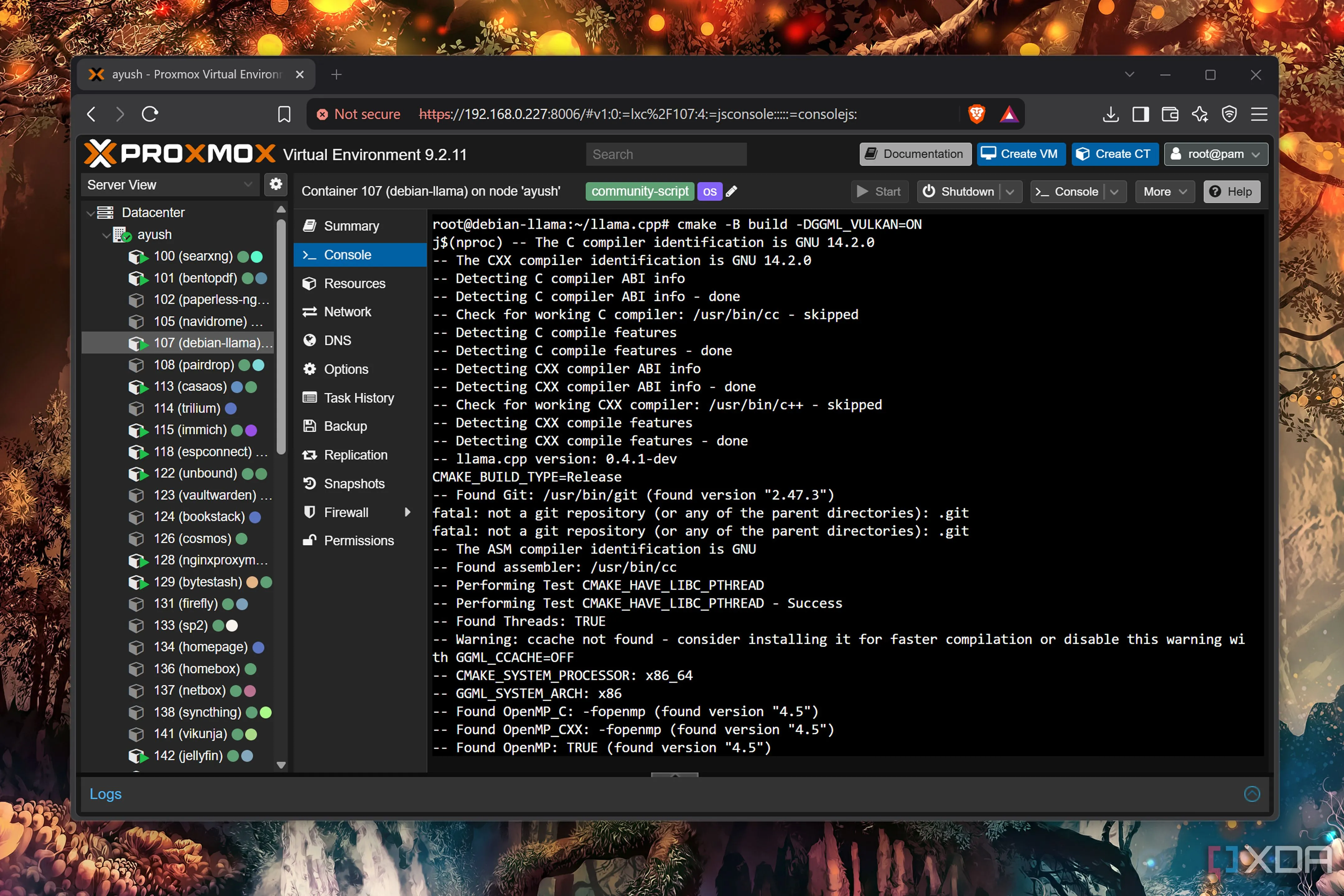This screenshot has height=896, width=1344.
Task: Click the Console button in the toolbar
Action: point(1067,192)
